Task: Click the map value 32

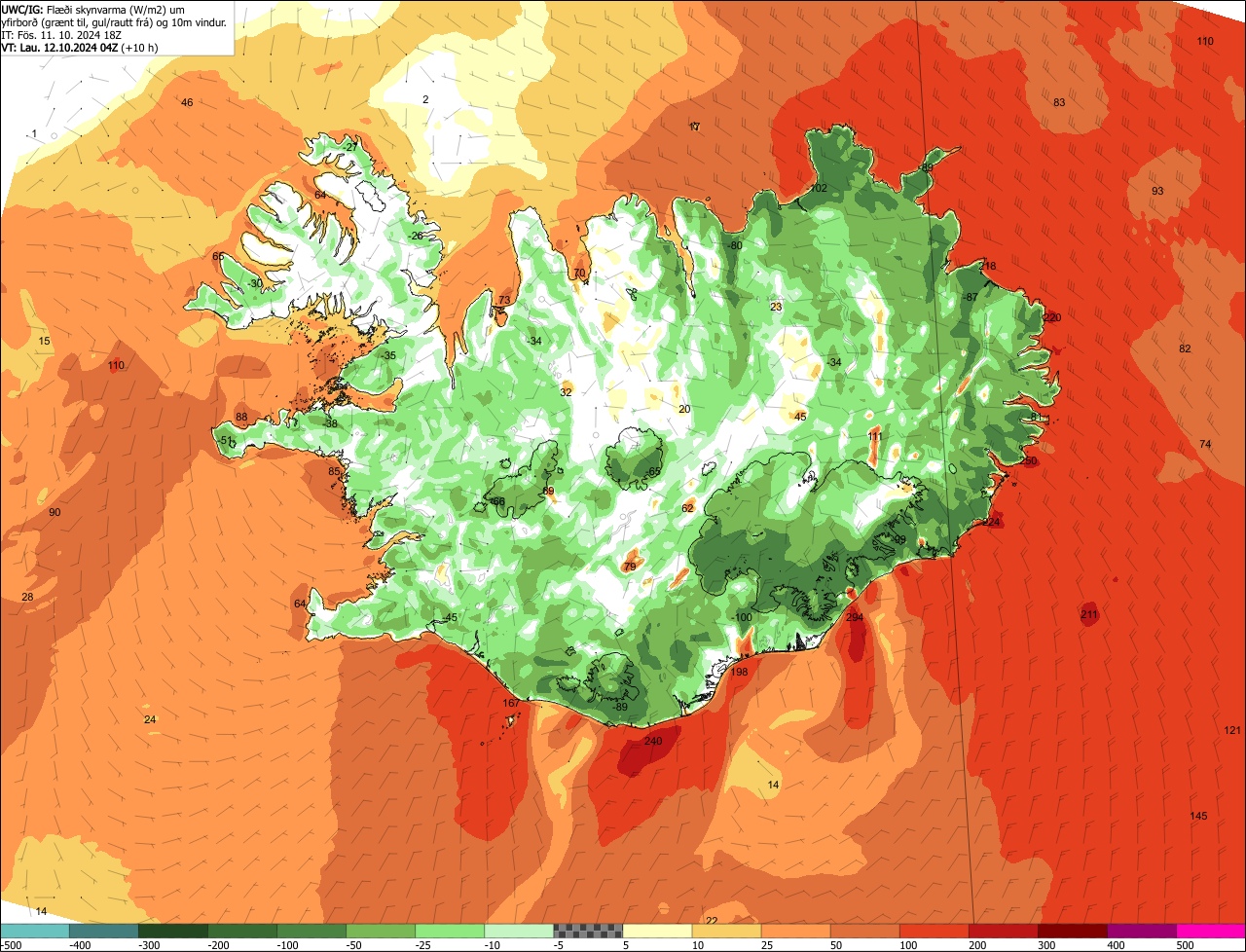Action: [x=566, y=393]
